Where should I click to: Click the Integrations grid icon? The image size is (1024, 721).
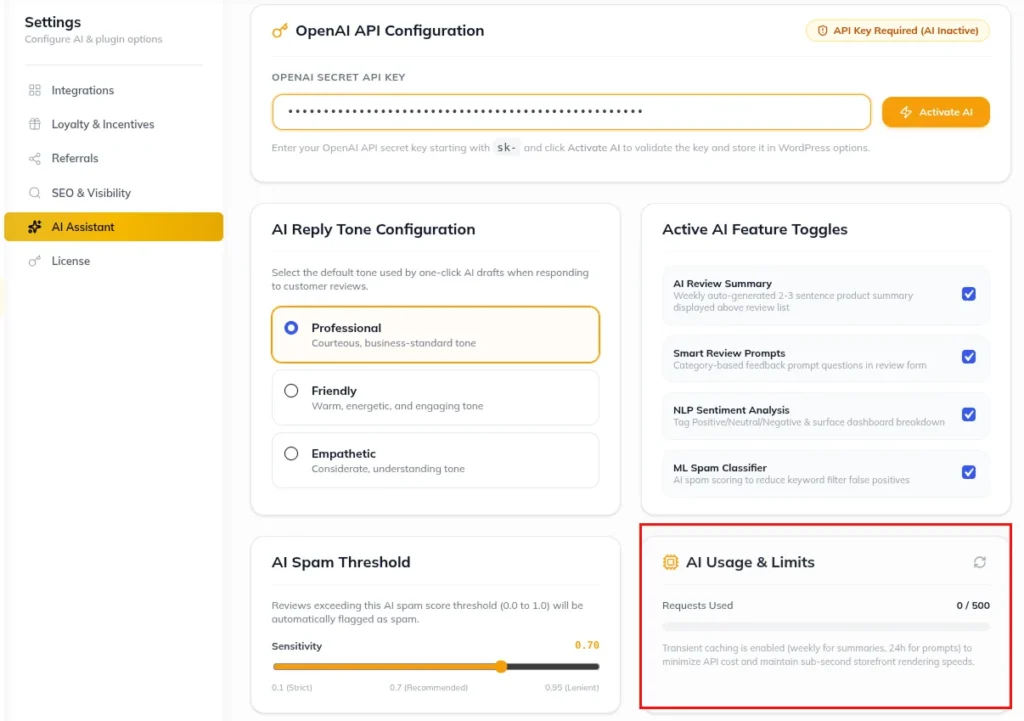coord(35,90)
